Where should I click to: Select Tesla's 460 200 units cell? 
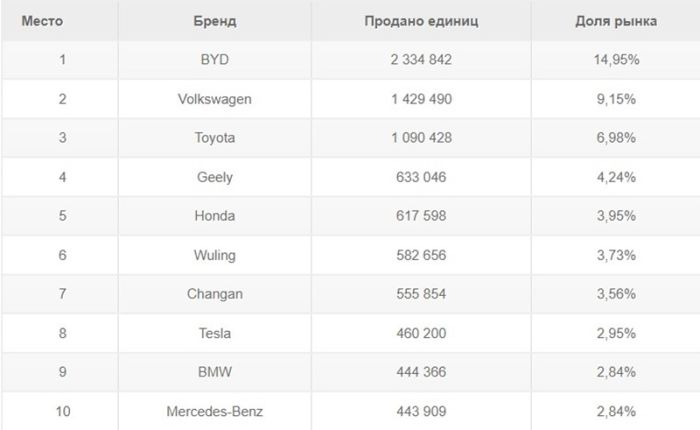pyautogui.click(x=421, y=333)
